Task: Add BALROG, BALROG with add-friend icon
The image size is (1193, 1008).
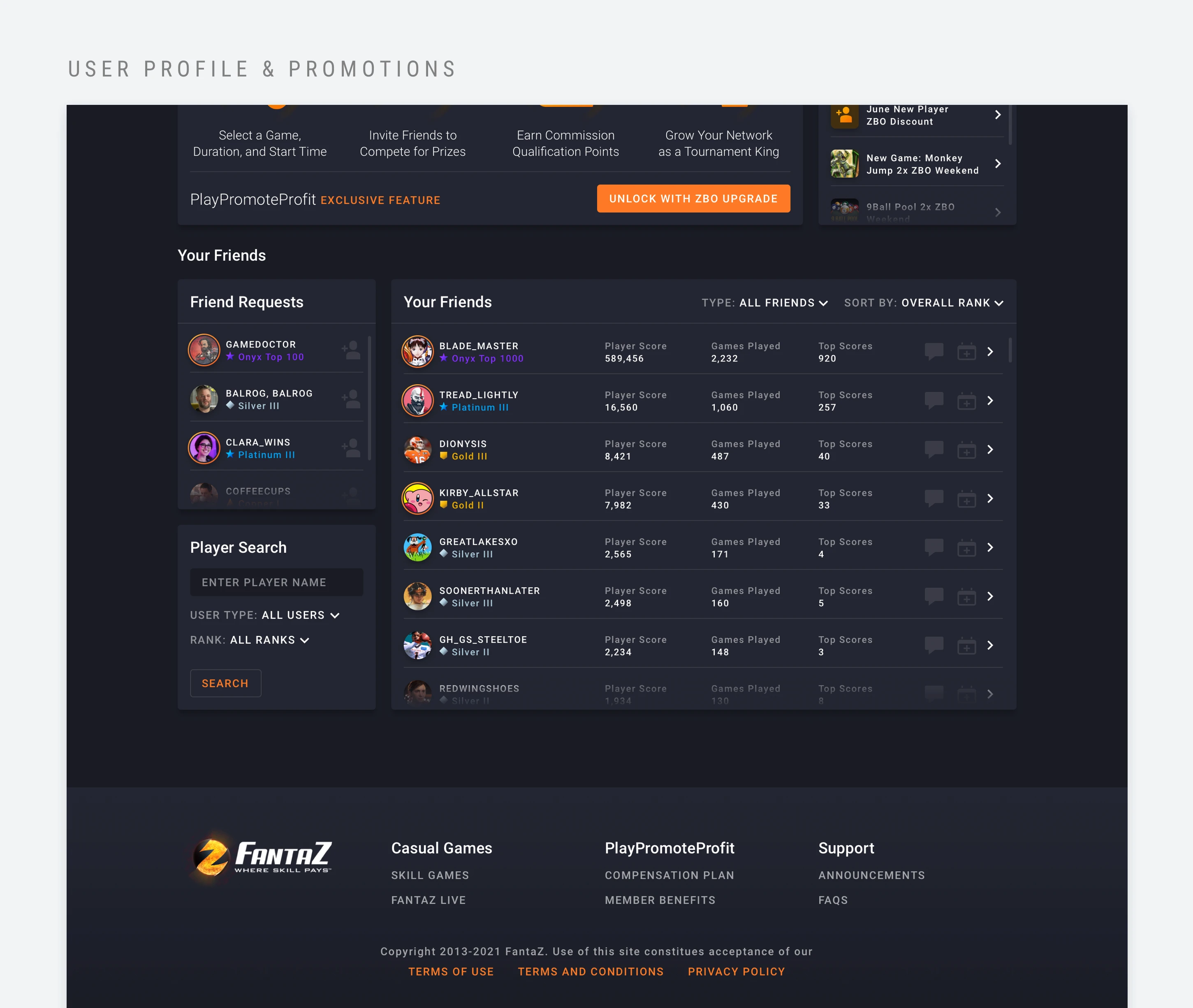Action: pos(351,399)
